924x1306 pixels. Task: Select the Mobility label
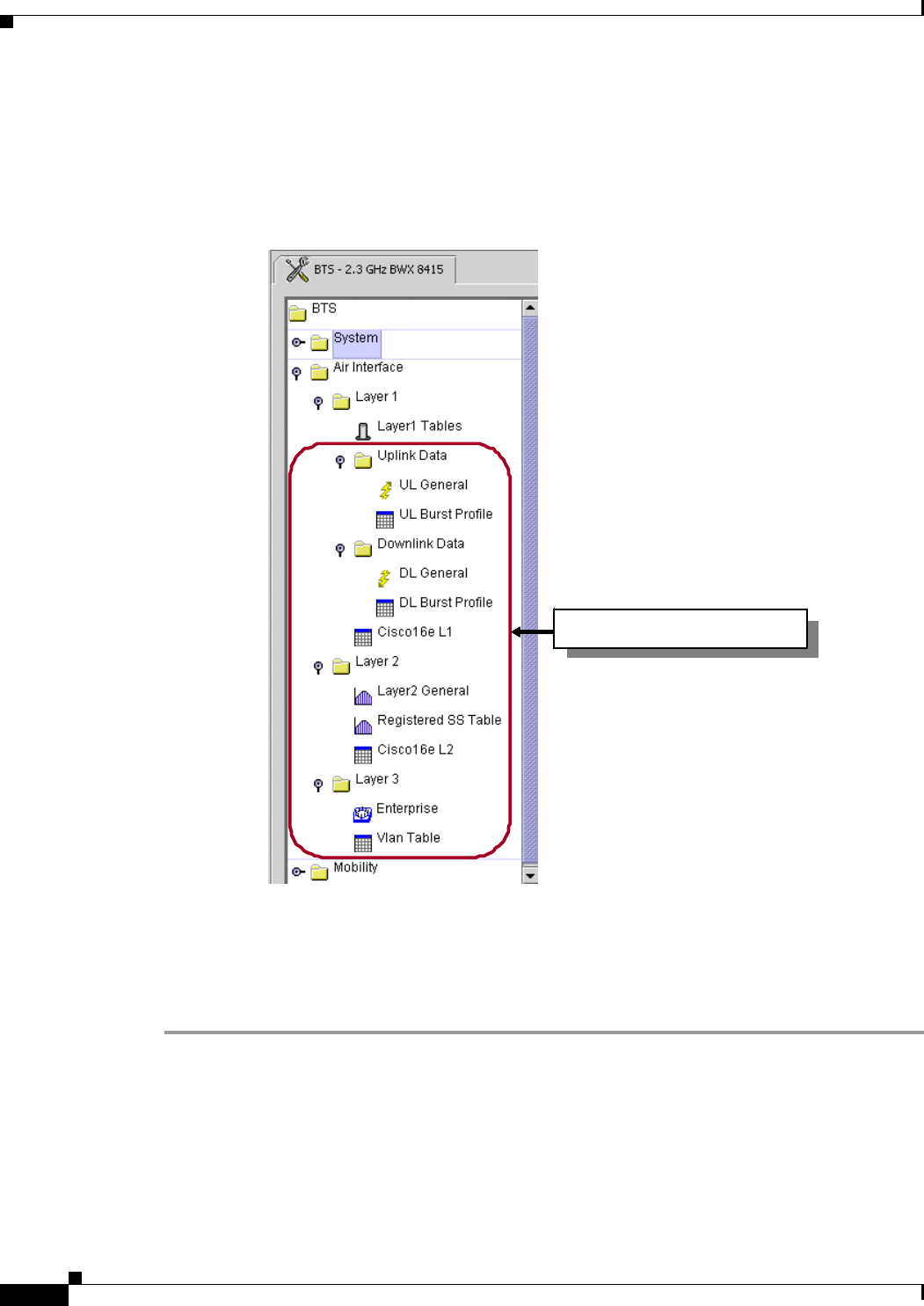[355, 867]
